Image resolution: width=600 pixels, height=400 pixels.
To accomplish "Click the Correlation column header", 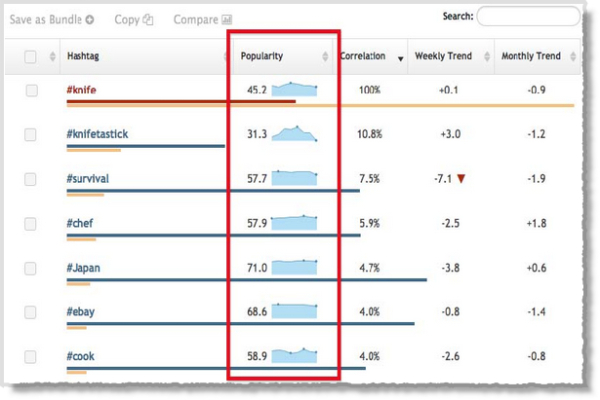I will tap(370, 56).
